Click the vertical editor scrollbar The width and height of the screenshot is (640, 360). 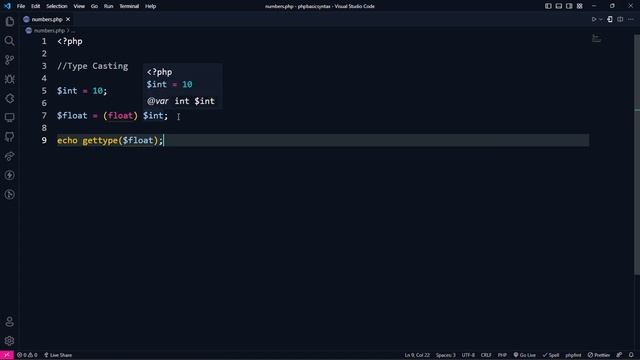tap(637, 155)
